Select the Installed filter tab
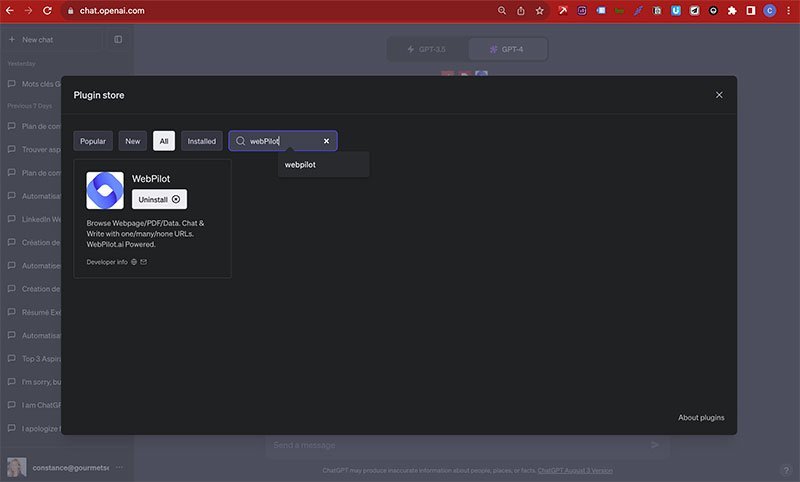Screen dimensions: 800x482 coord(202,141)
